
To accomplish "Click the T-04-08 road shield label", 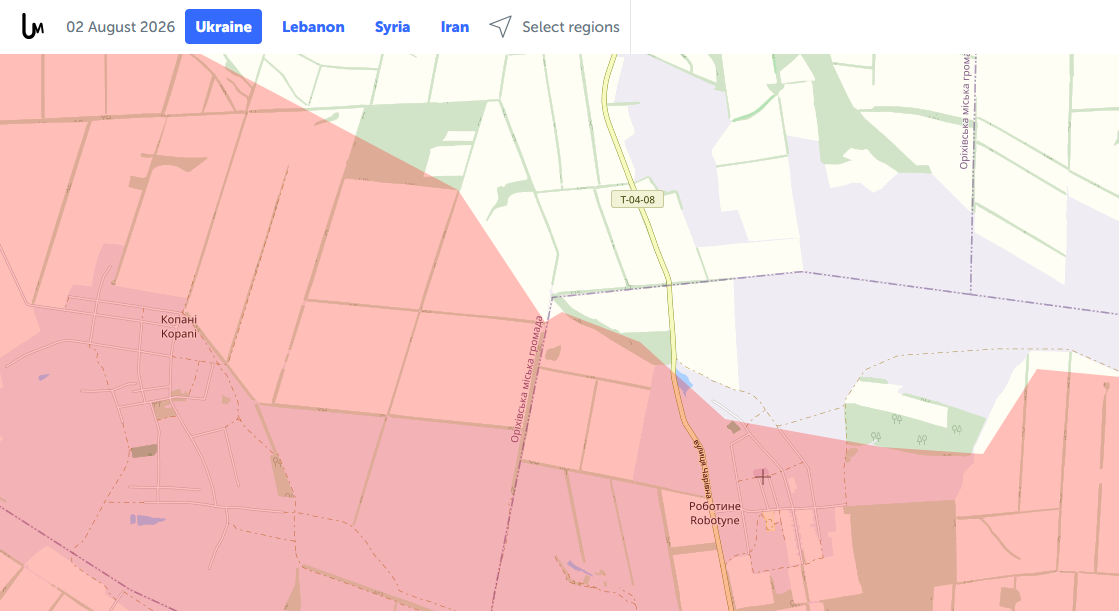I will 637,200.
